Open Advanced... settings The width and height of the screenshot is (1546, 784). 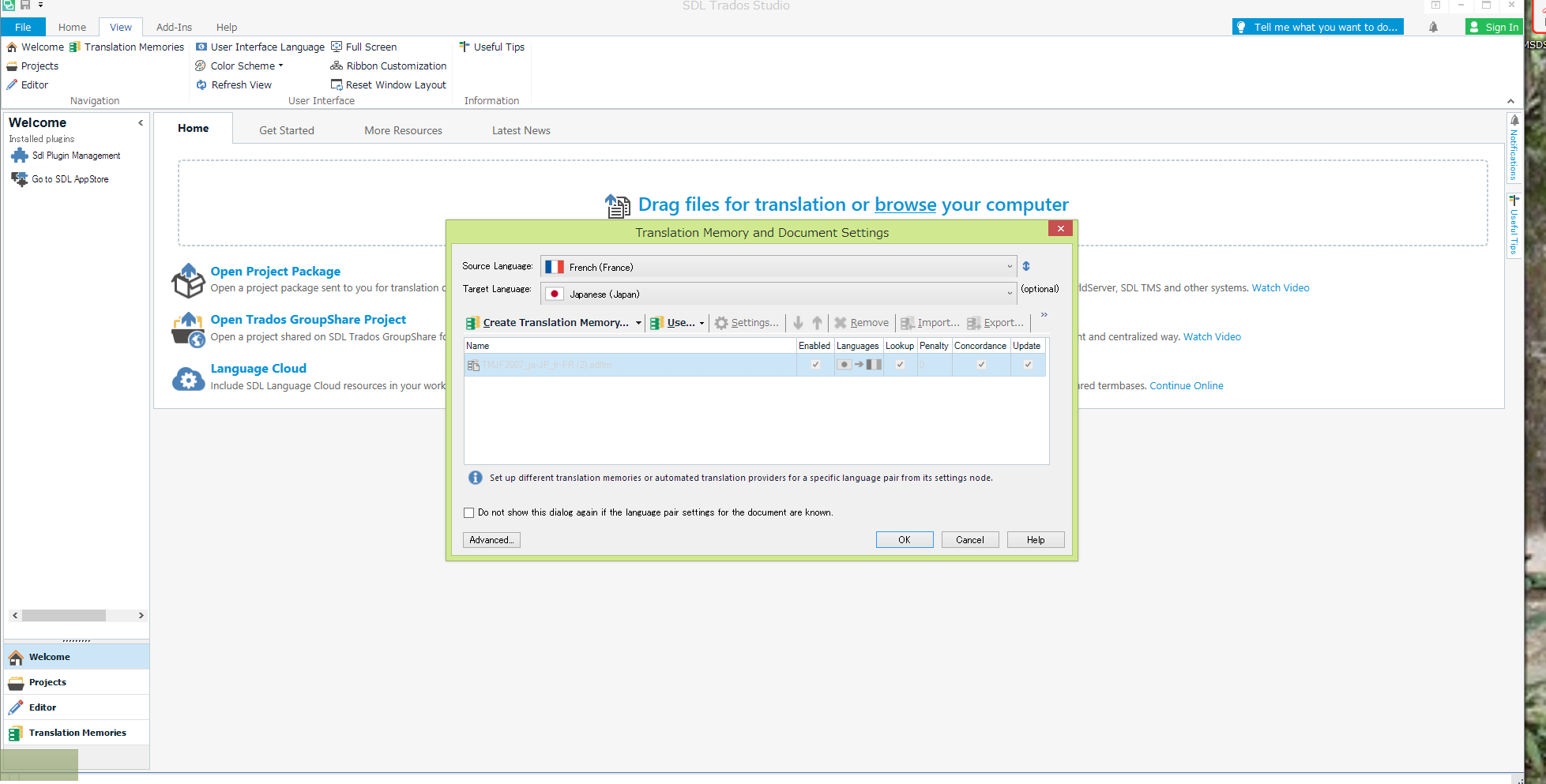click(491, 540)
